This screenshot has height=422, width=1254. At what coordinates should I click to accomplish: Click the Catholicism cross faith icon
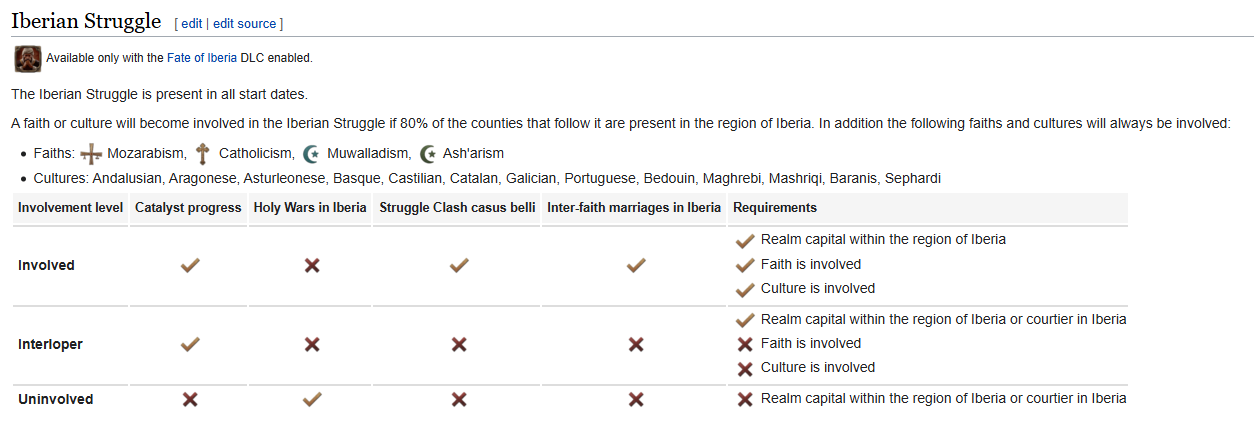(x=202, y=154)
